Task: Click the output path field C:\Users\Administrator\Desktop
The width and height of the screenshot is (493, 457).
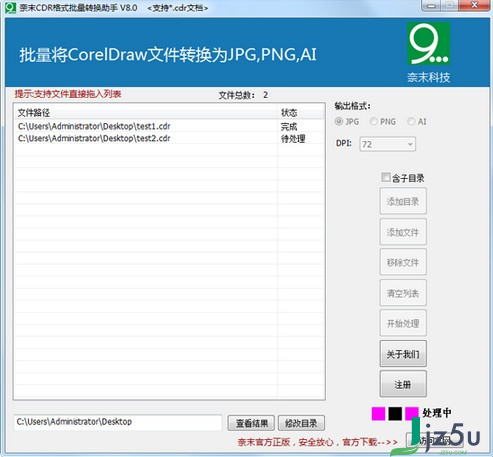Action: (118, 422)
